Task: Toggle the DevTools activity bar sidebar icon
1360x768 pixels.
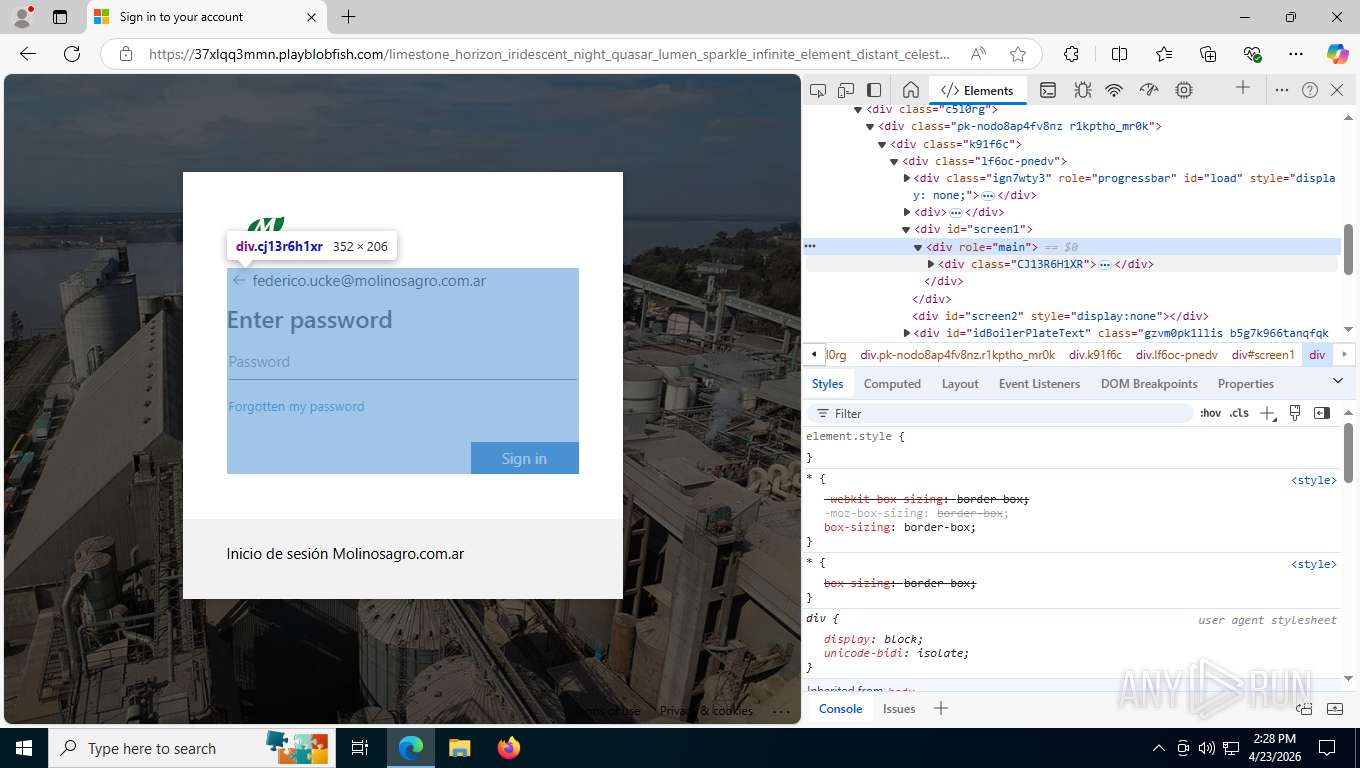Action: [x=874, y=90]
